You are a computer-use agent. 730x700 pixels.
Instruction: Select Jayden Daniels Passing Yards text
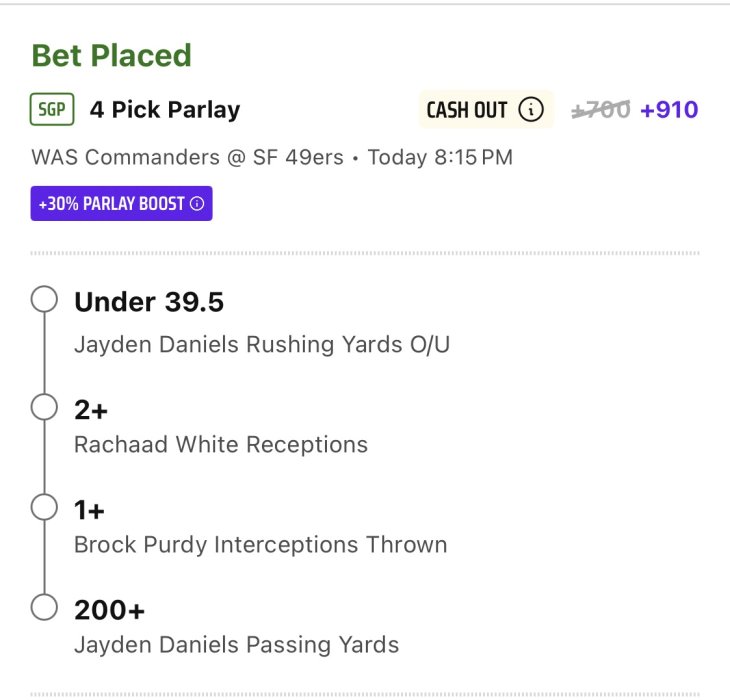tap(237, 645)
